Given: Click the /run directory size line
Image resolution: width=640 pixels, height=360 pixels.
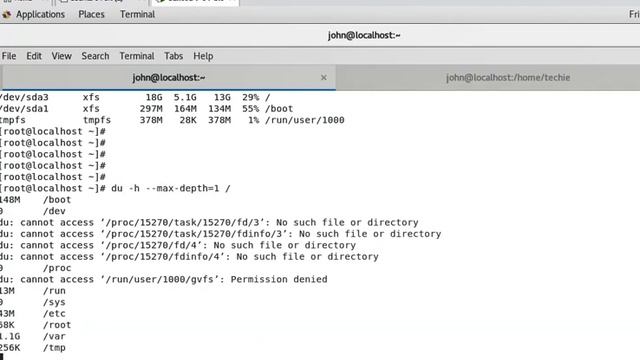Looking at the screenshot, I should pyautogui.click(x=33, y=291).
